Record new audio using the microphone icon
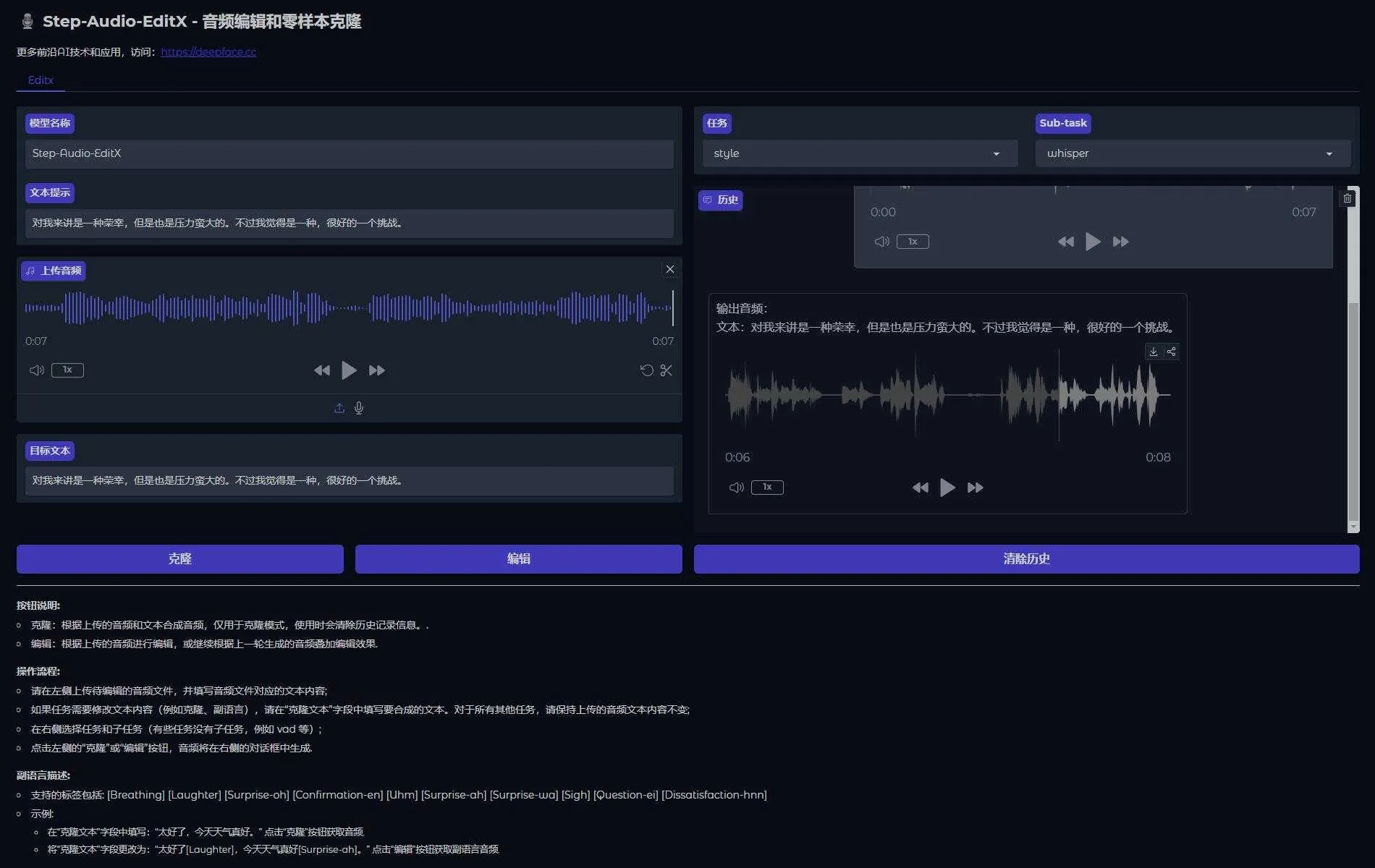 click(x=360, y=407)
